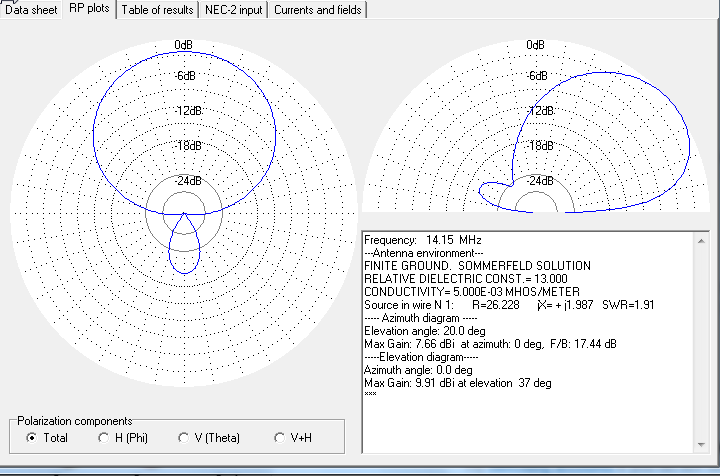The width and height of the screenshot is (720, 476).
Task: Click the F/B 17.44 dB text
Action: (x=593, y=343)
